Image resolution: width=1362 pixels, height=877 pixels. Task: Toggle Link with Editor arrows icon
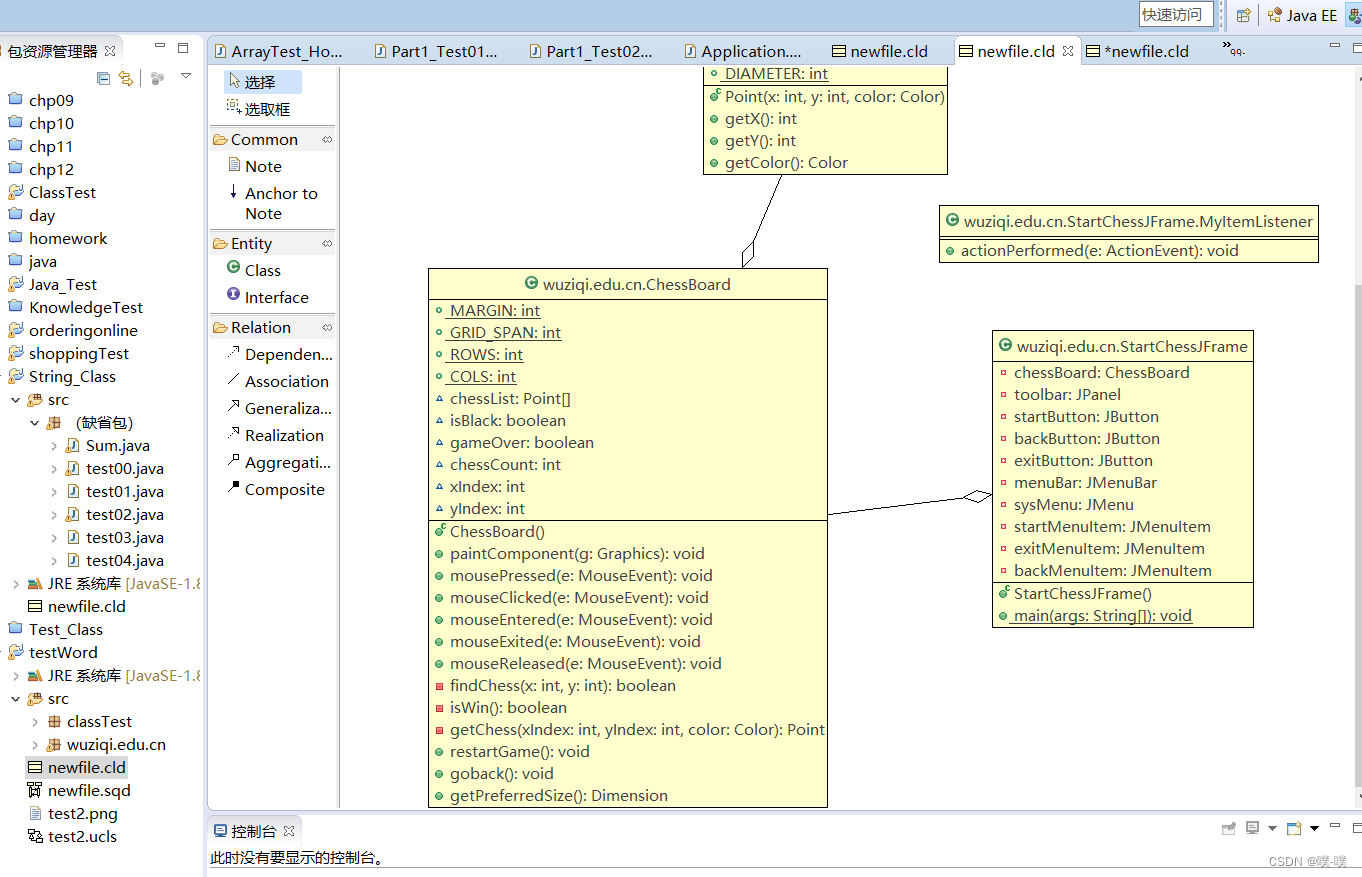(126, 78)
